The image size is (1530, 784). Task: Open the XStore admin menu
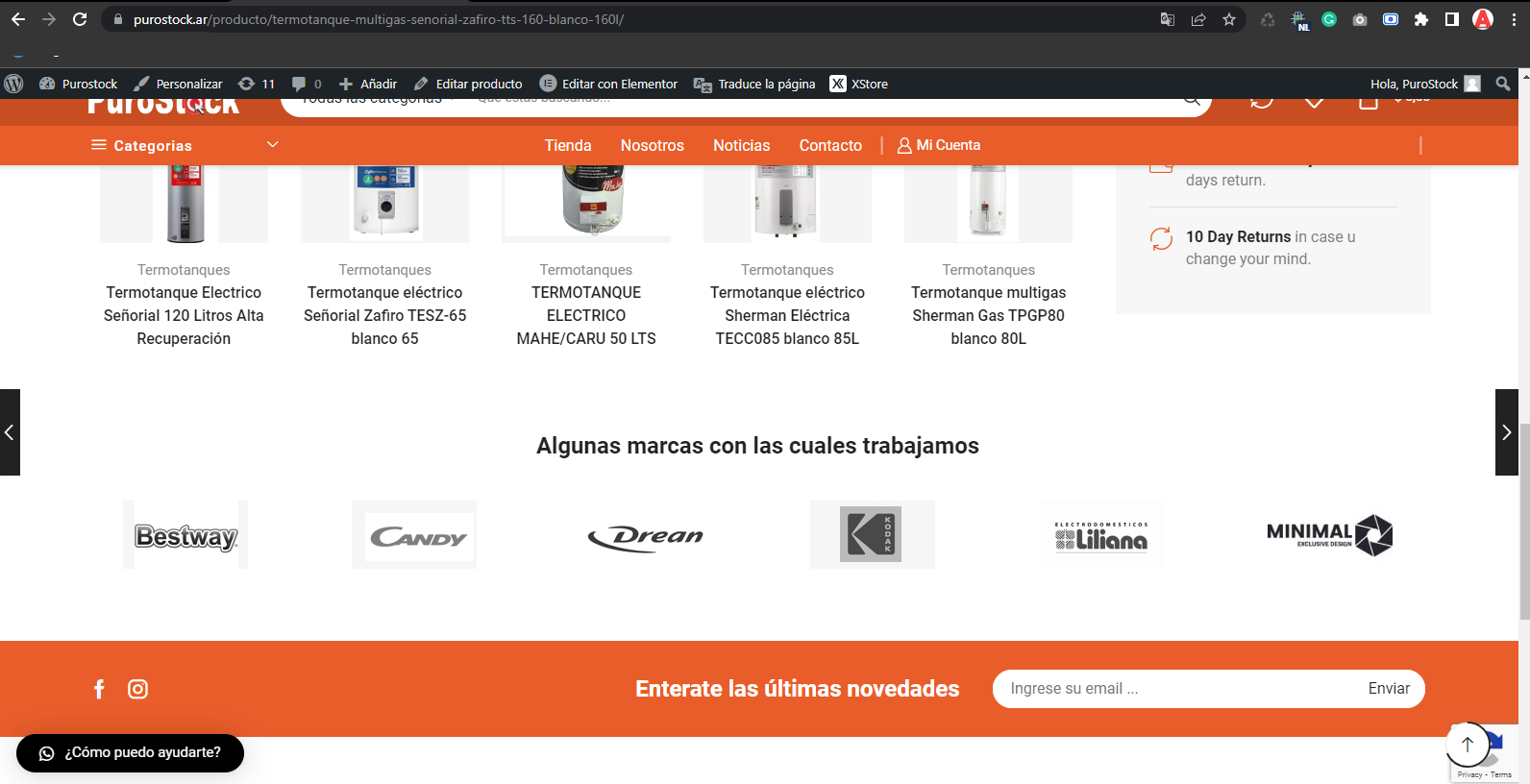[x=859, y=84]
